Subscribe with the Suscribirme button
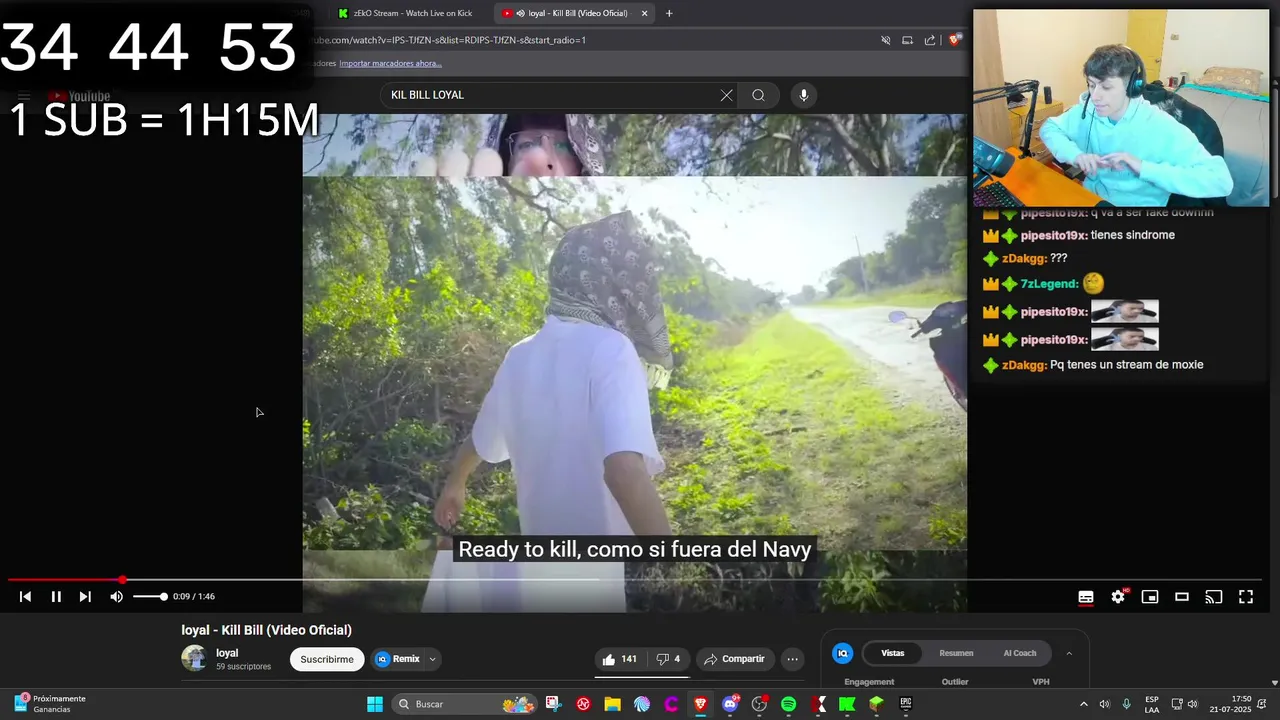The image size is (1280, 720). coord(327,659)
